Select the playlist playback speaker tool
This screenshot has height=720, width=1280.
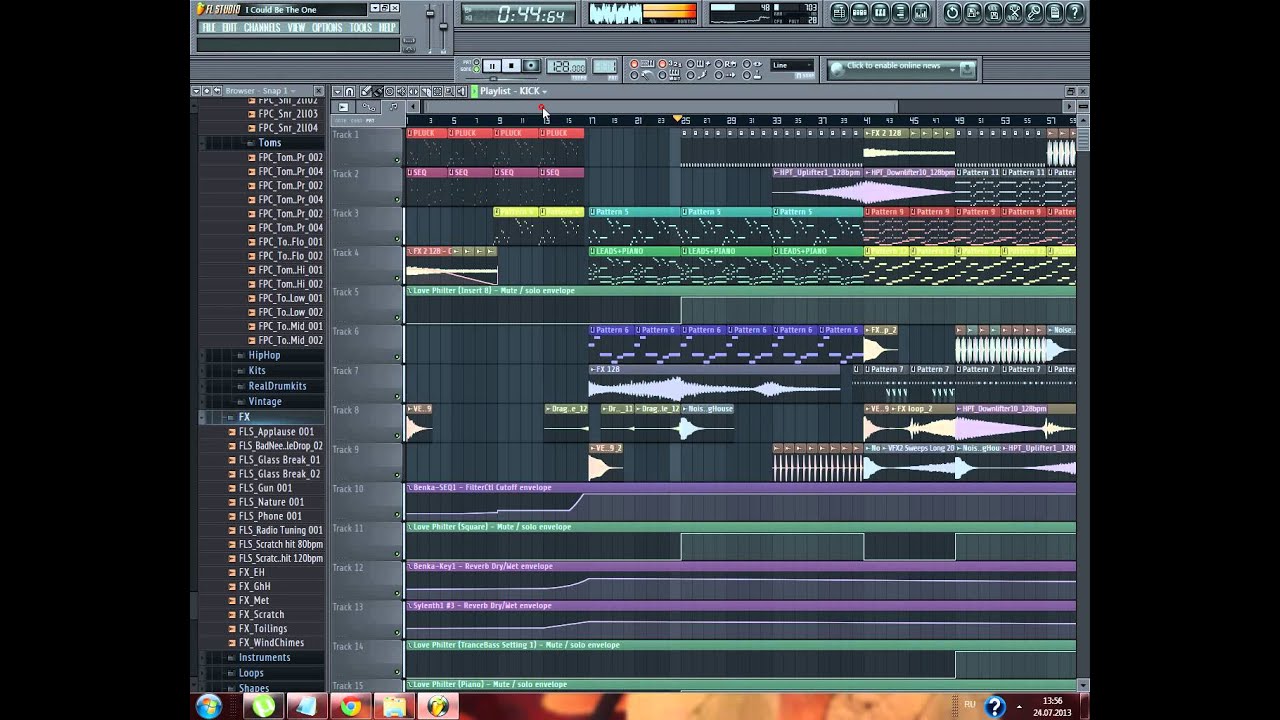tap(461, 91)
